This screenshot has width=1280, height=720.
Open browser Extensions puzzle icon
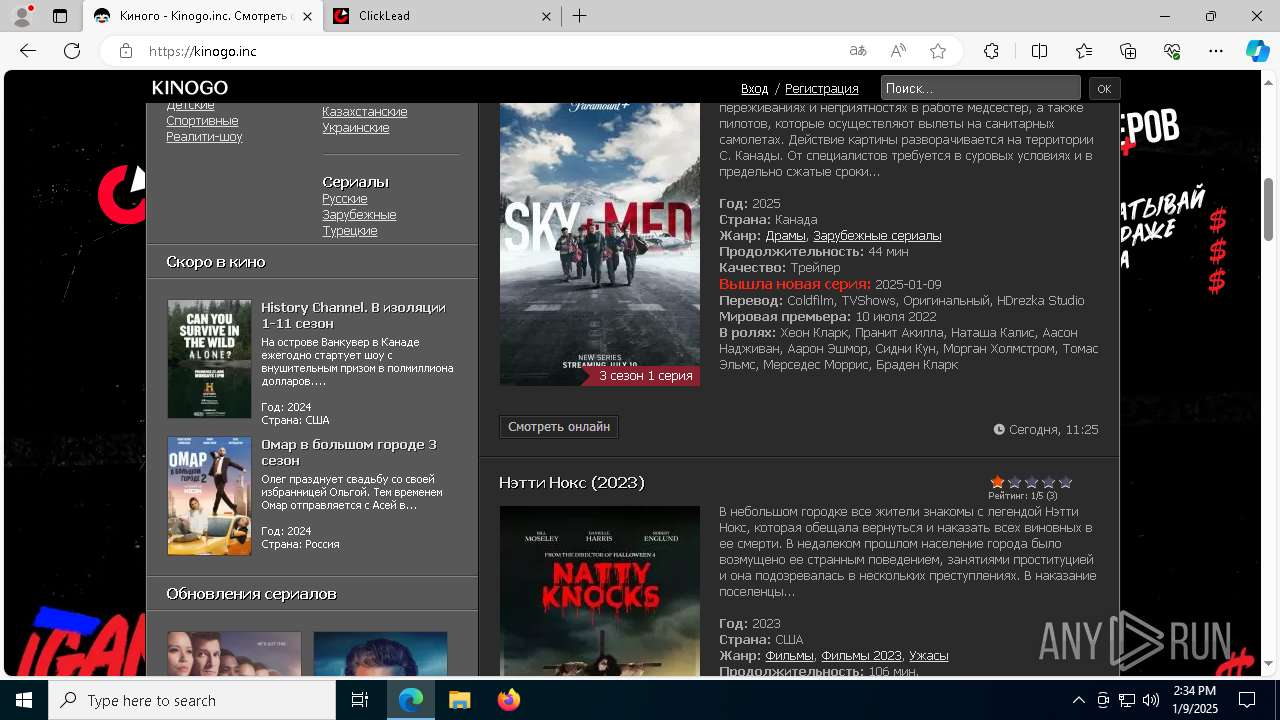click(991, 51)
